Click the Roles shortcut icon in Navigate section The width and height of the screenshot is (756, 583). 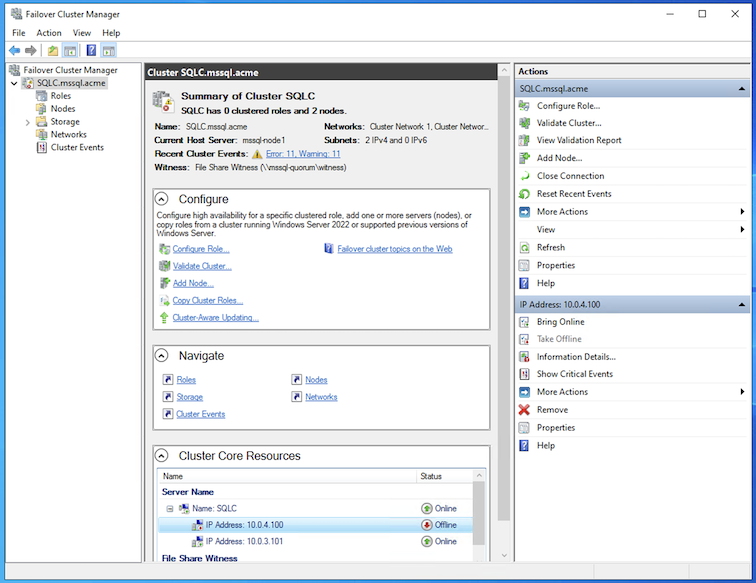pyautogui.click(x=167, y=380)
